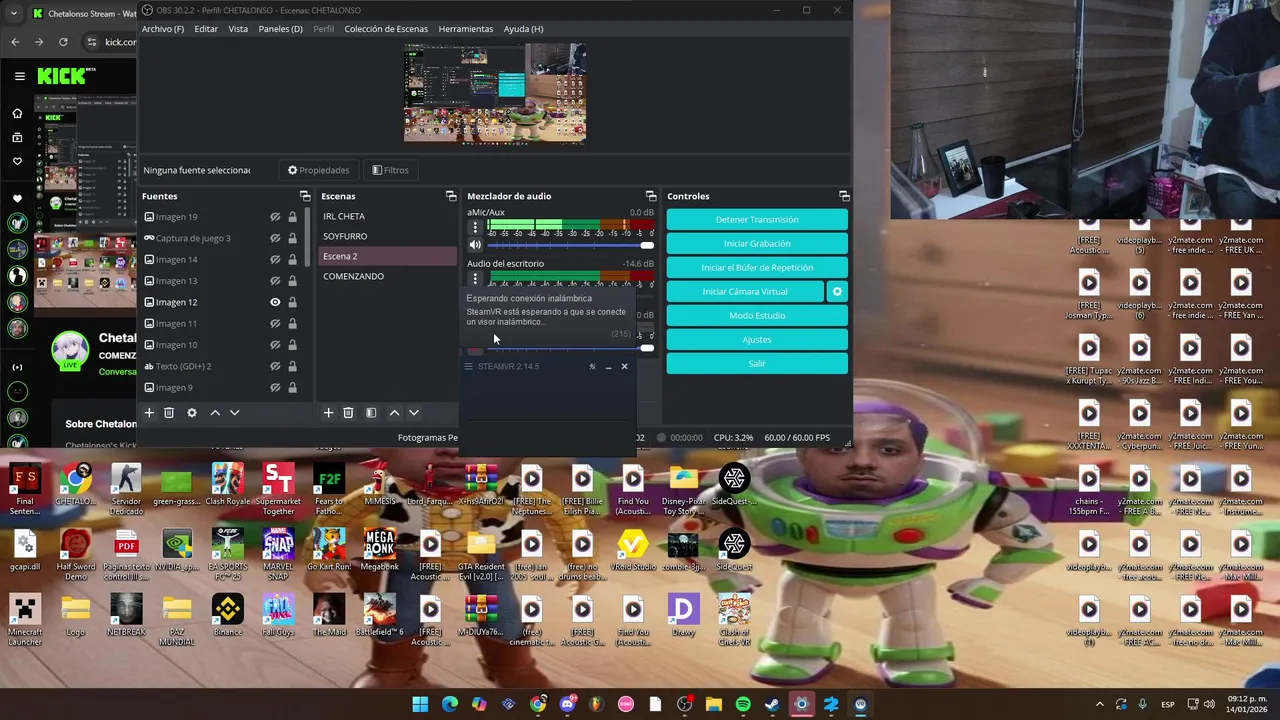Screen dimensions: 1280x720
Task: Open Colección de Escenas menu
Action: (x=386, y=29)
